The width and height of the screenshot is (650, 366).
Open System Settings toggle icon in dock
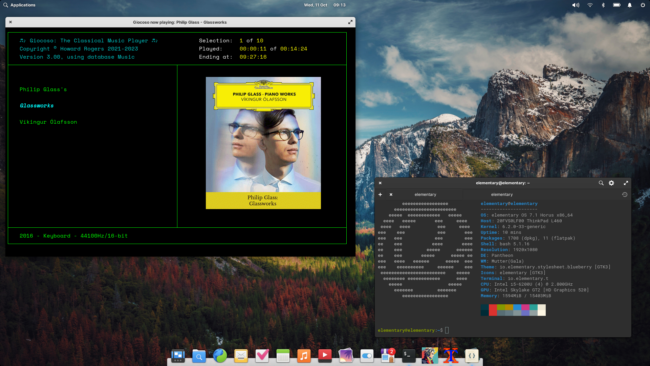(367, 356)
